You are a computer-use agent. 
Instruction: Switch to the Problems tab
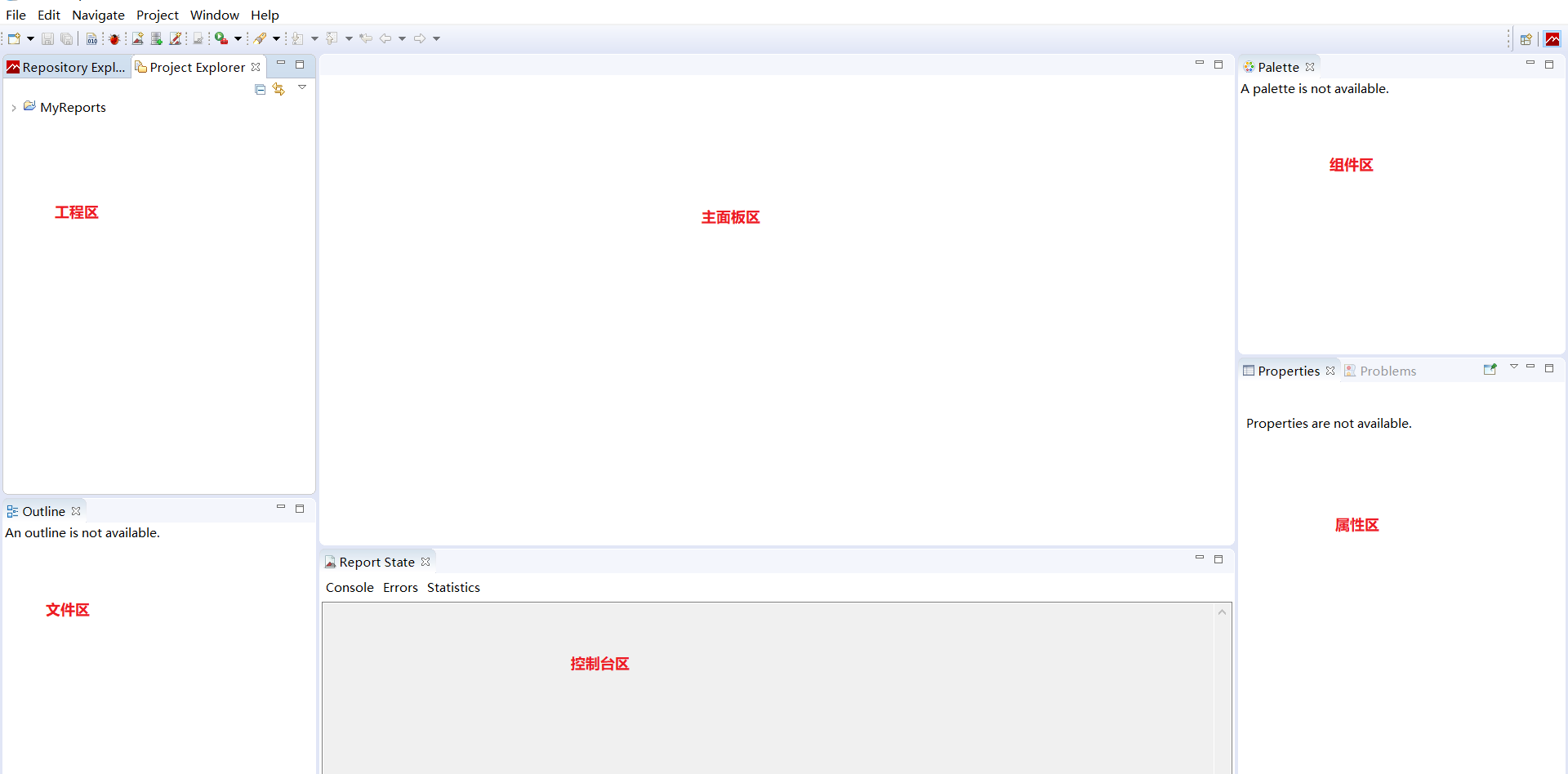tap(1380, 371)
